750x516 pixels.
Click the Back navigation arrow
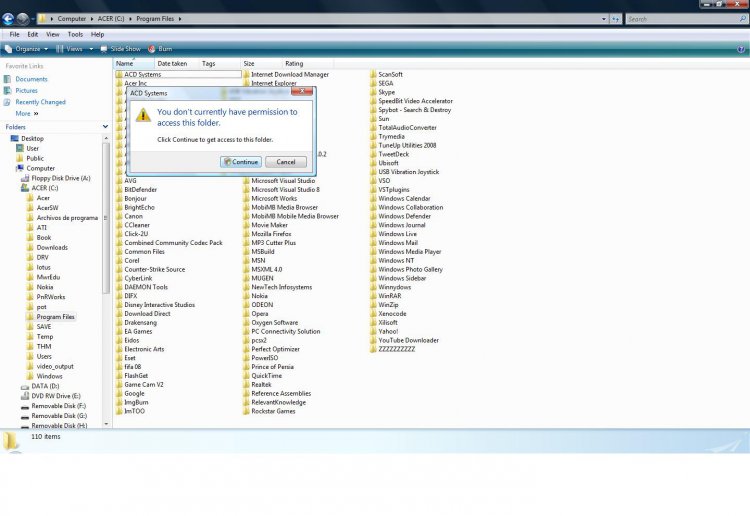click(8, 19)
